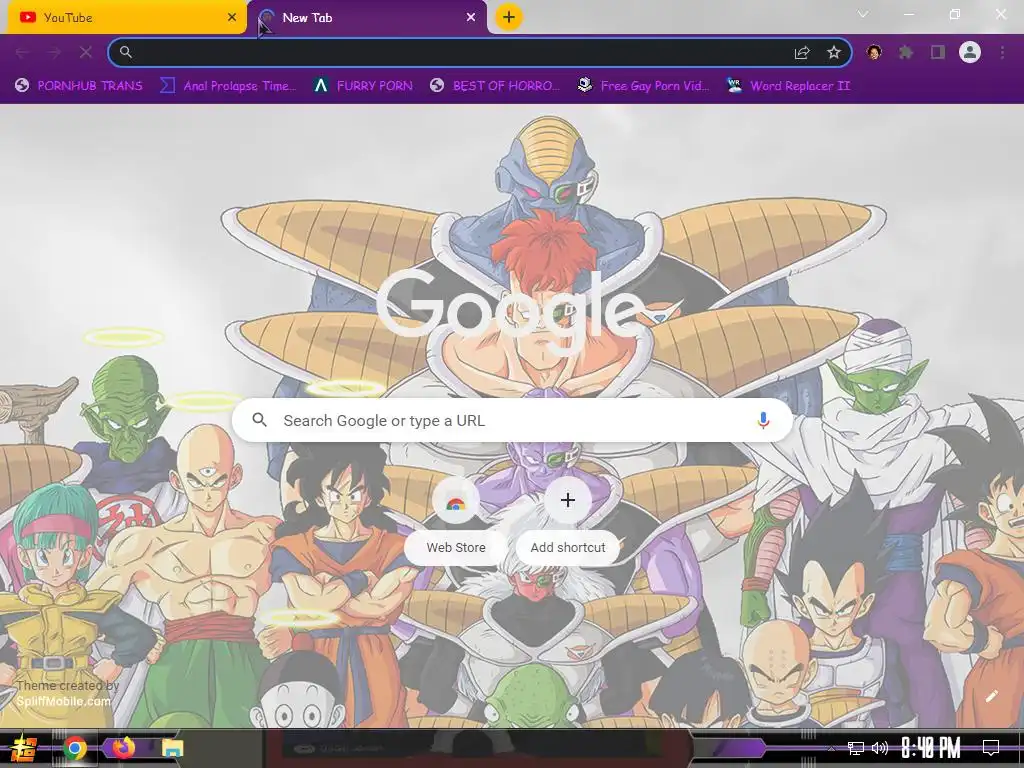The width and height of the screenshot is (1024, 768).
Task: Open File Explorer from taskbar
Action: tap(172, 748)
